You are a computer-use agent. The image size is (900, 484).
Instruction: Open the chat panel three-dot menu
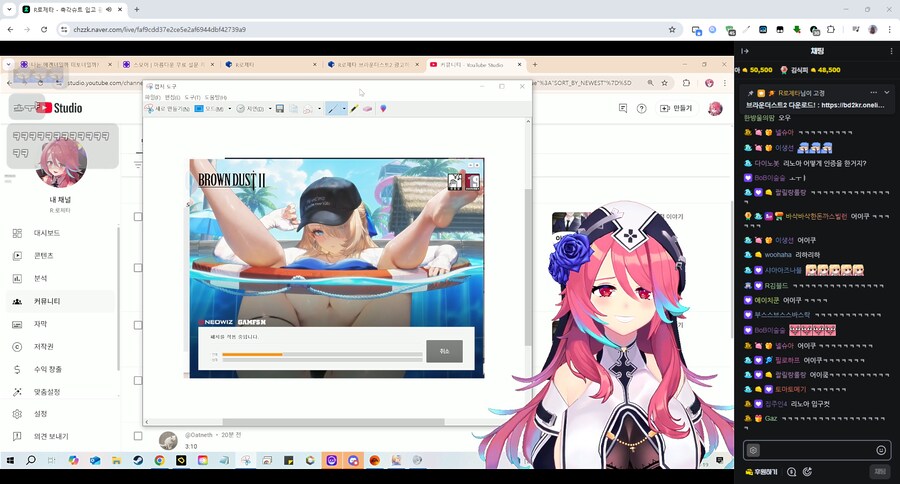point(891,51)
